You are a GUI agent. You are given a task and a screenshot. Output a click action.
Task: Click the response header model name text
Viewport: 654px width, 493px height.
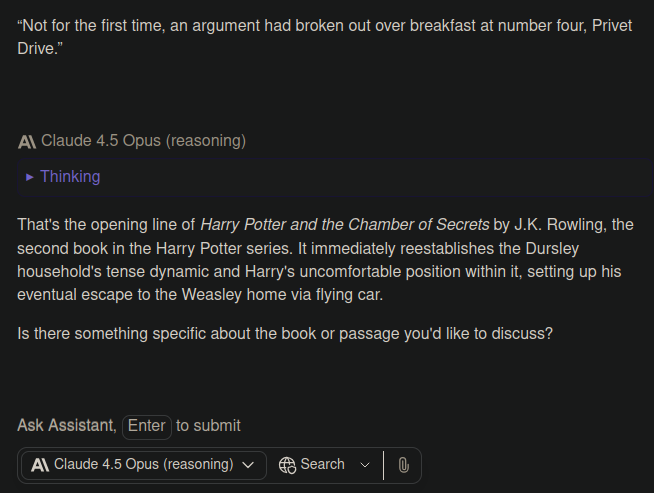(x=143, y=141)
